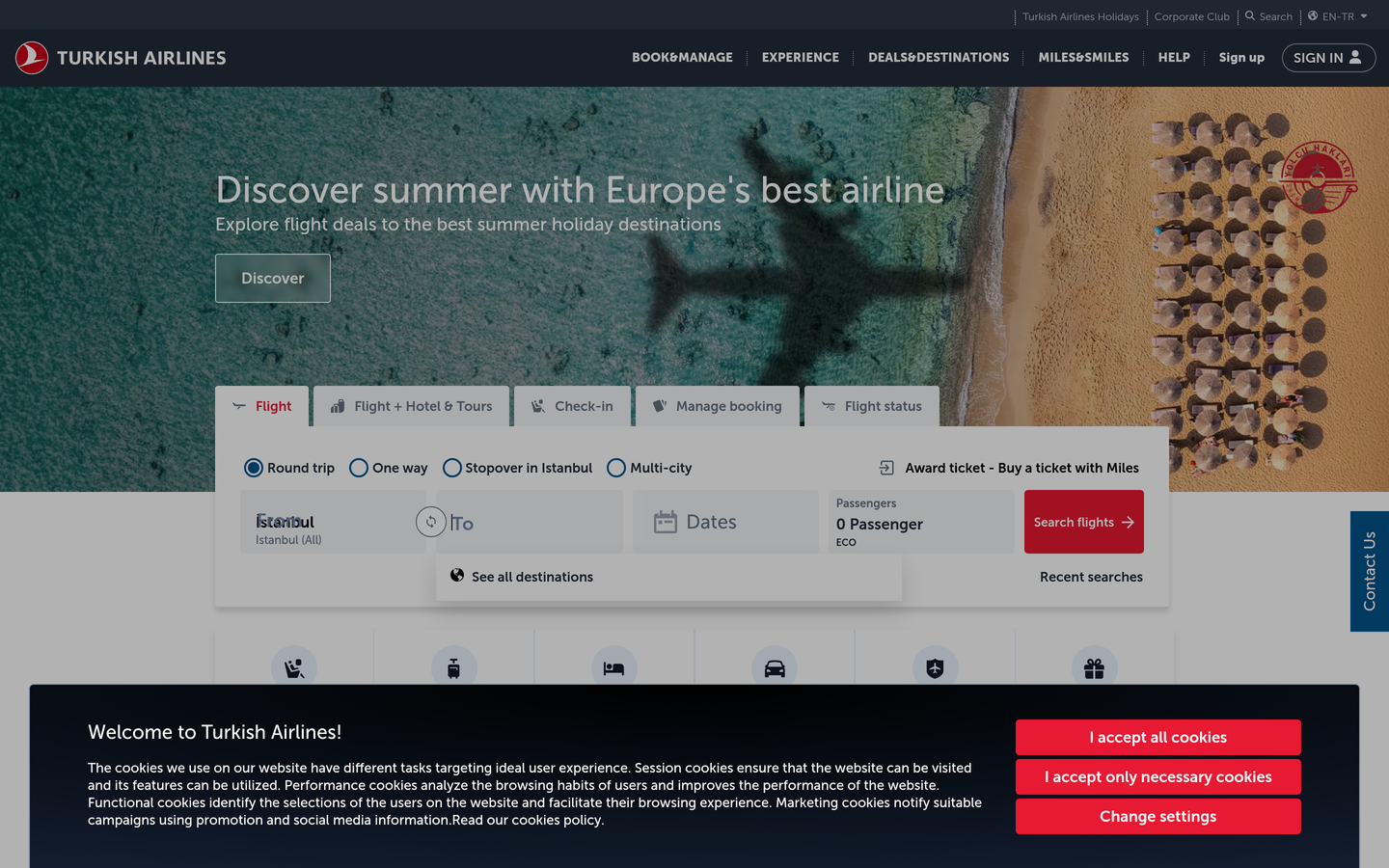Open Recent searches
1389x868 pixels.
[1091, 577]
